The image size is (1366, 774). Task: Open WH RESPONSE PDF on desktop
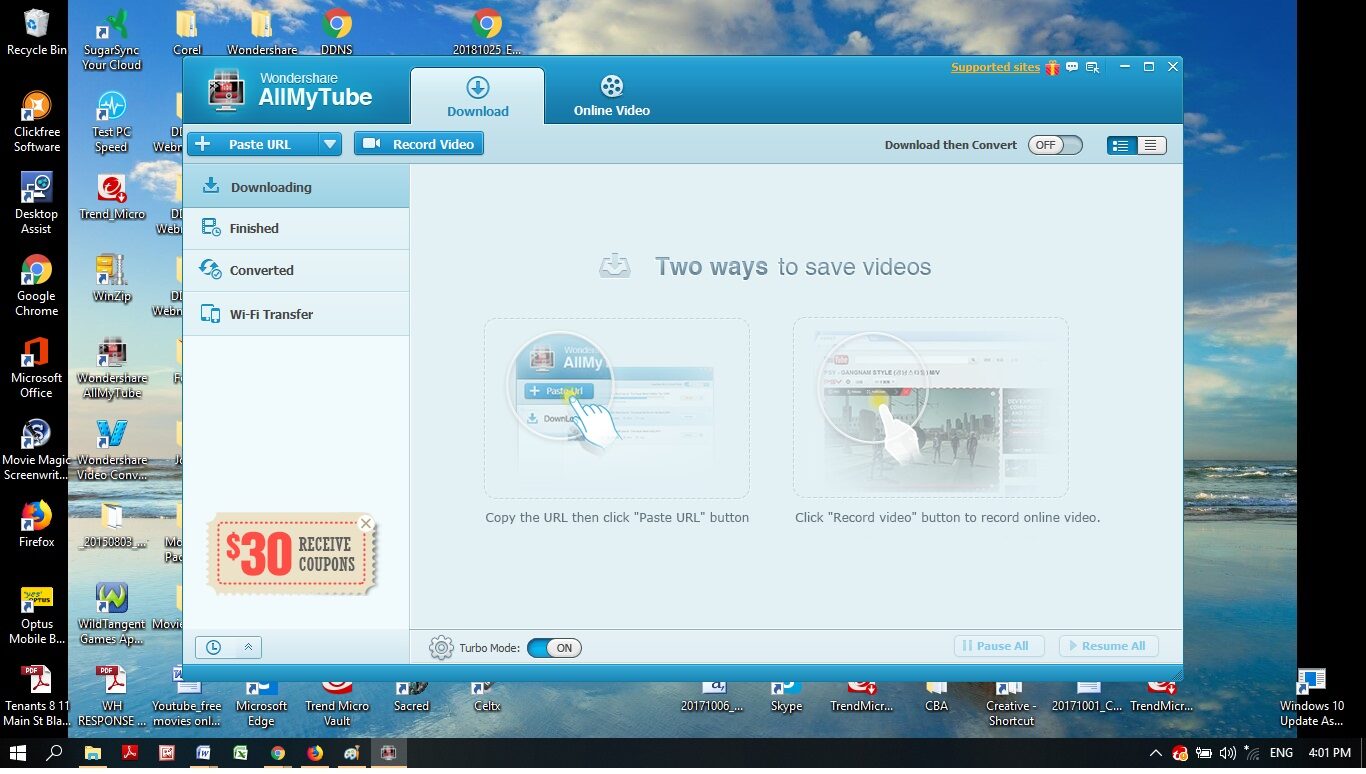pos(111,697)
